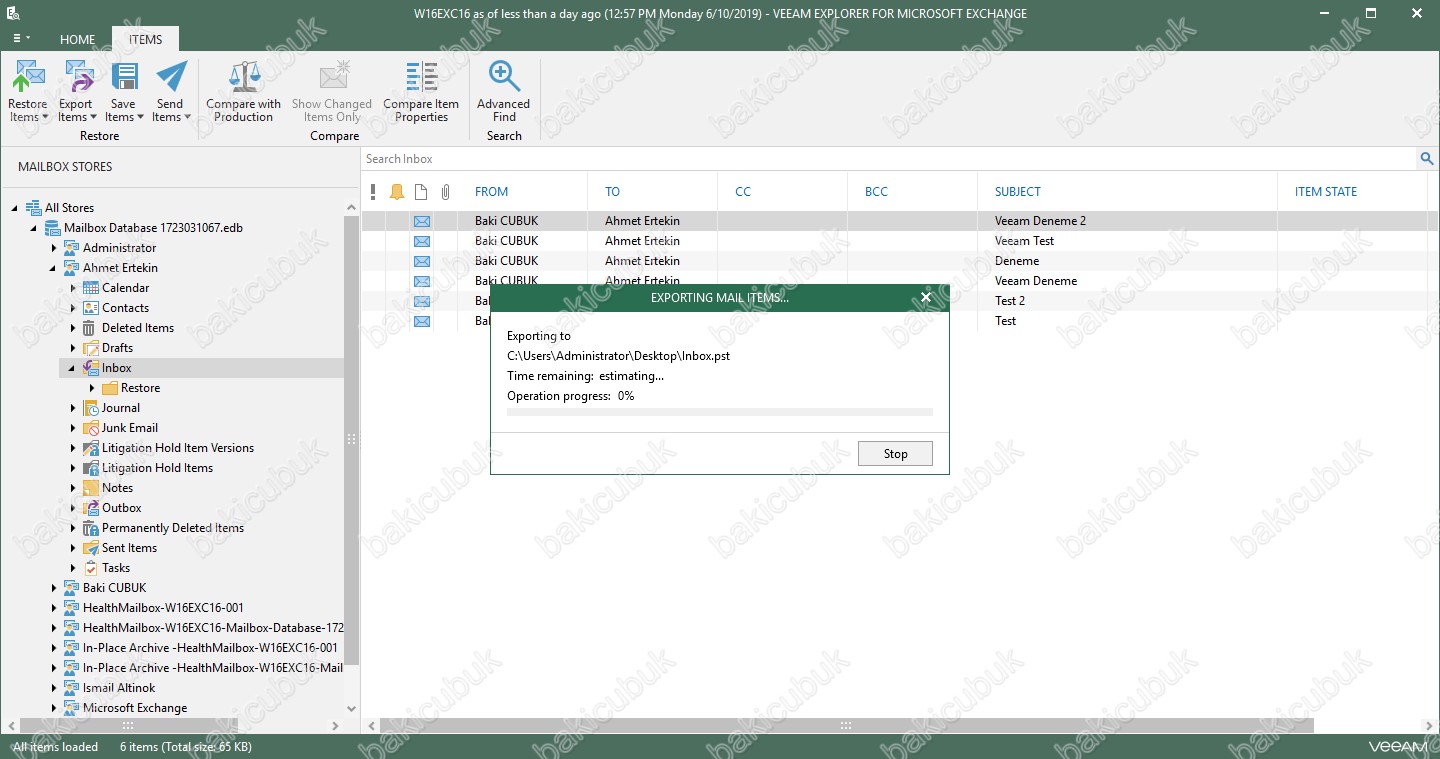Open the Advanced Find search tool
Screen dimensions: 1440x759
(504, 91)
